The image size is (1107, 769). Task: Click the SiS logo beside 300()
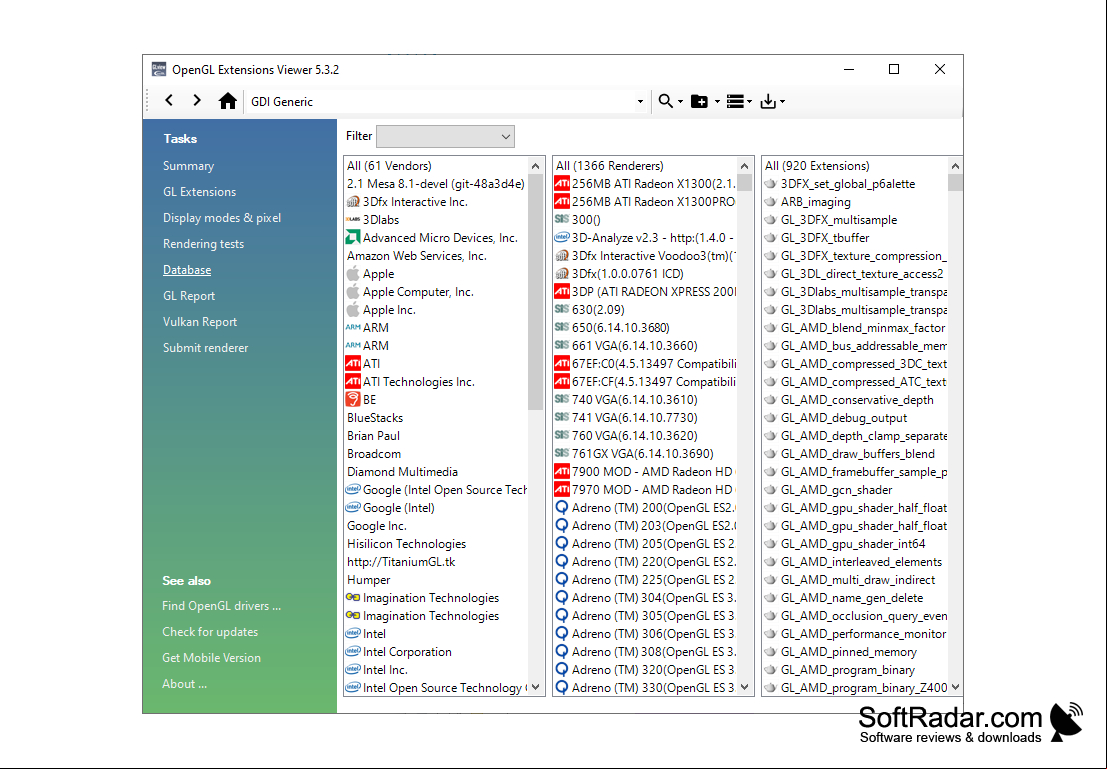pos(562,220)
